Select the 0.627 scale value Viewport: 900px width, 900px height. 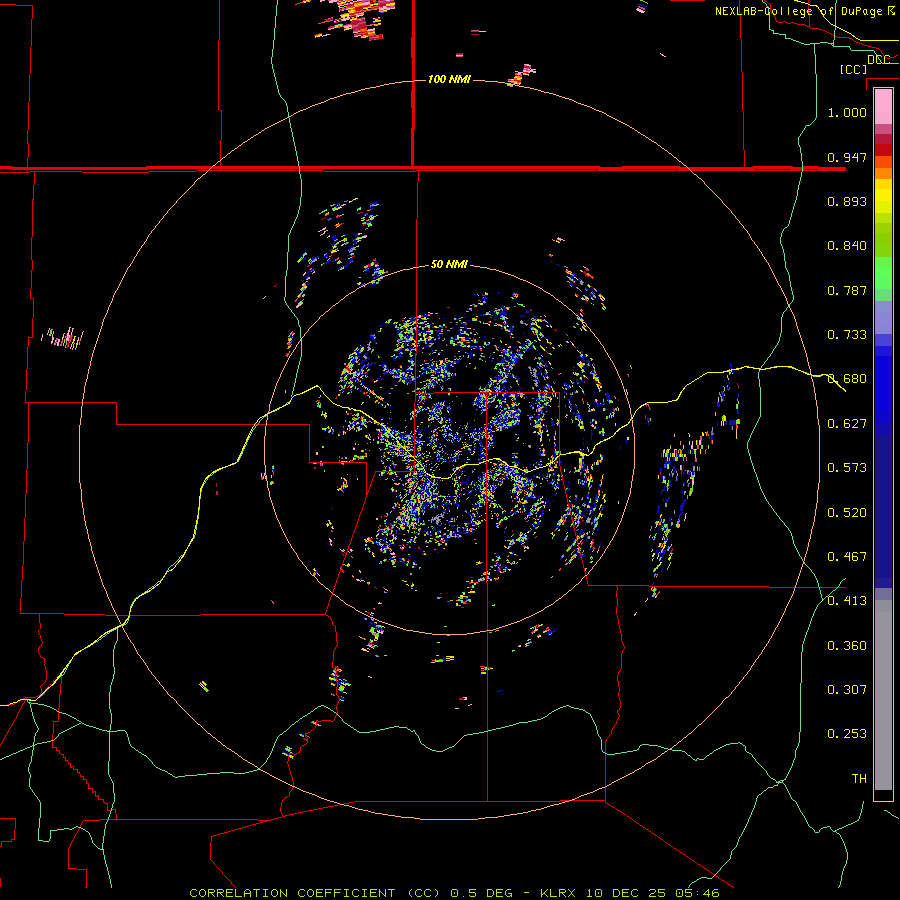tap(847, 424)
